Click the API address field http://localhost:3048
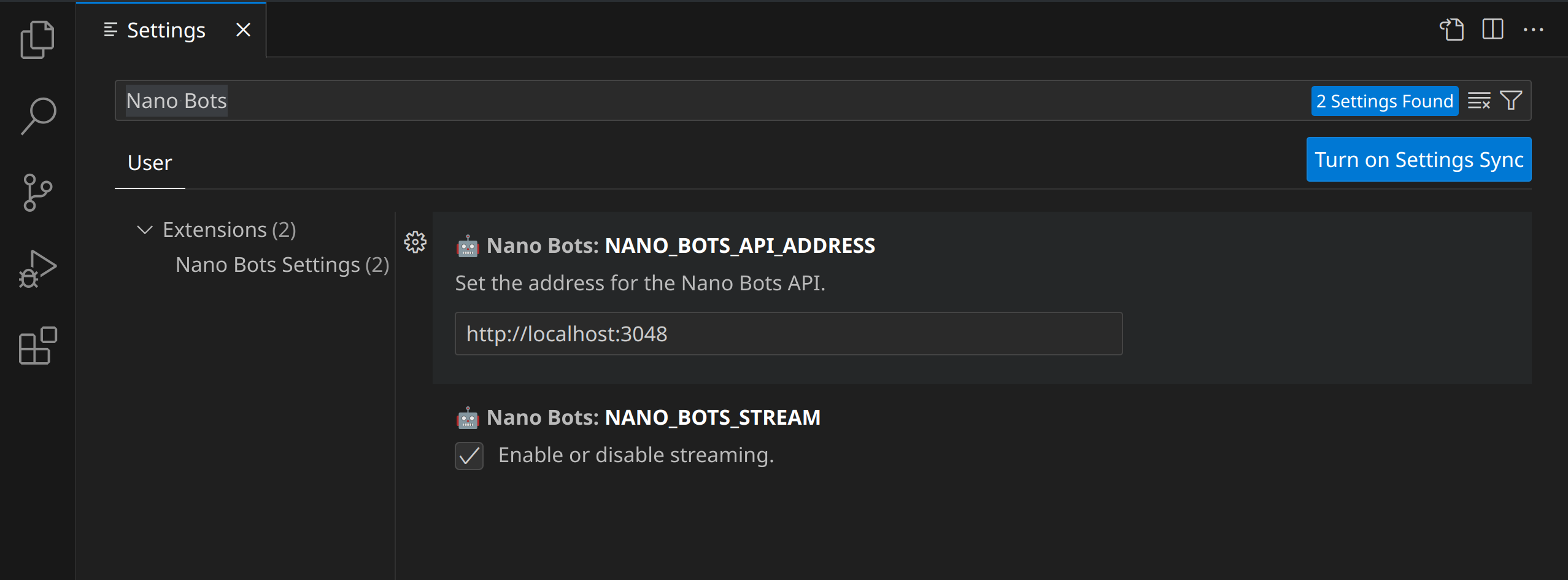This screenshot has width=1568, height=580. (789, 334)
